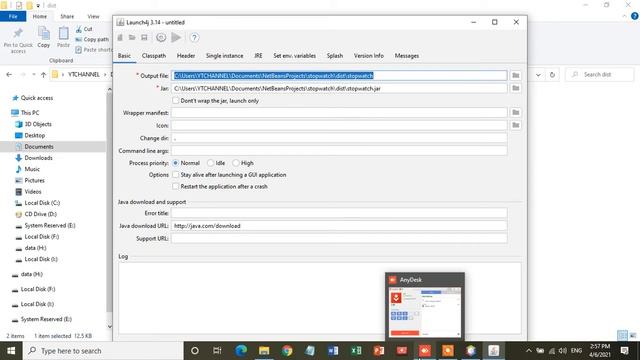640x360 pixels.
Task: Click the Output file path field
Action: click(x=339, y=76)
